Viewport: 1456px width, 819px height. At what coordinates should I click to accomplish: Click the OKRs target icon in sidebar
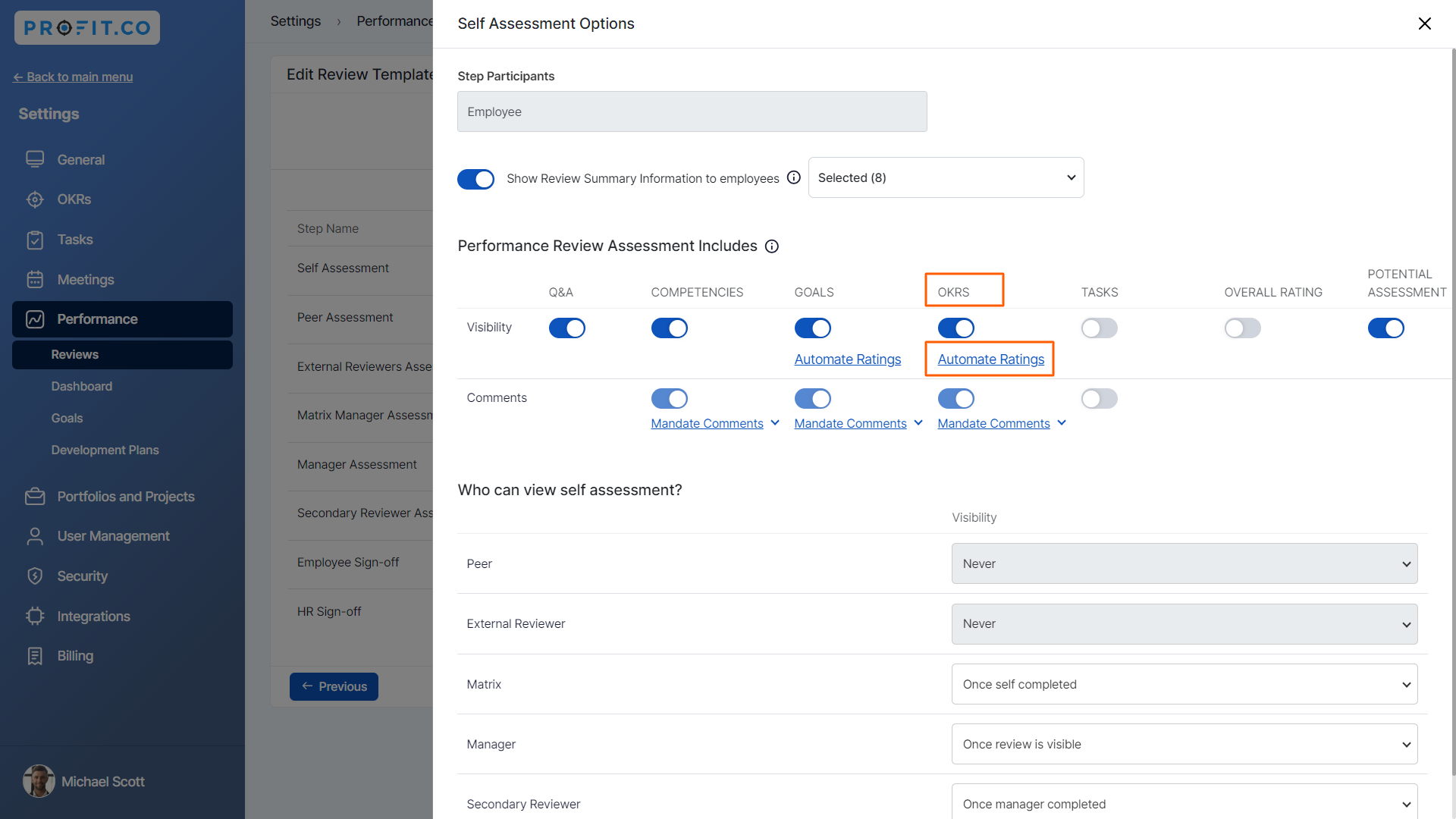35,199
